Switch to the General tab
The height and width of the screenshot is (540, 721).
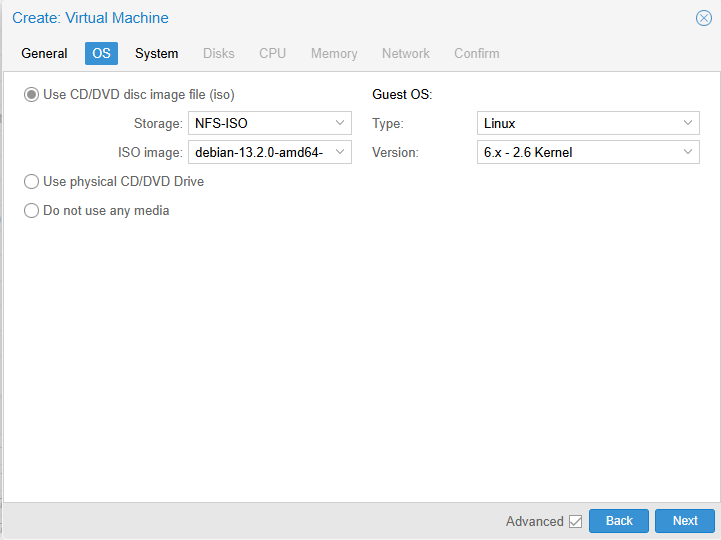point(44,54)
